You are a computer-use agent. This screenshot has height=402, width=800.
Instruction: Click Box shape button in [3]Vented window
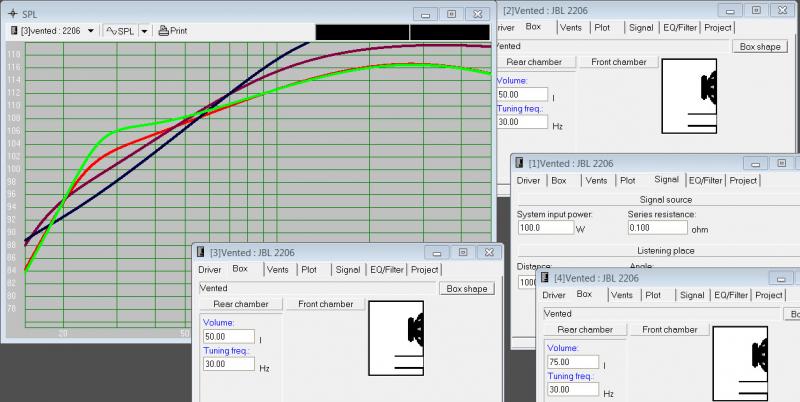[x=466, y=288]
